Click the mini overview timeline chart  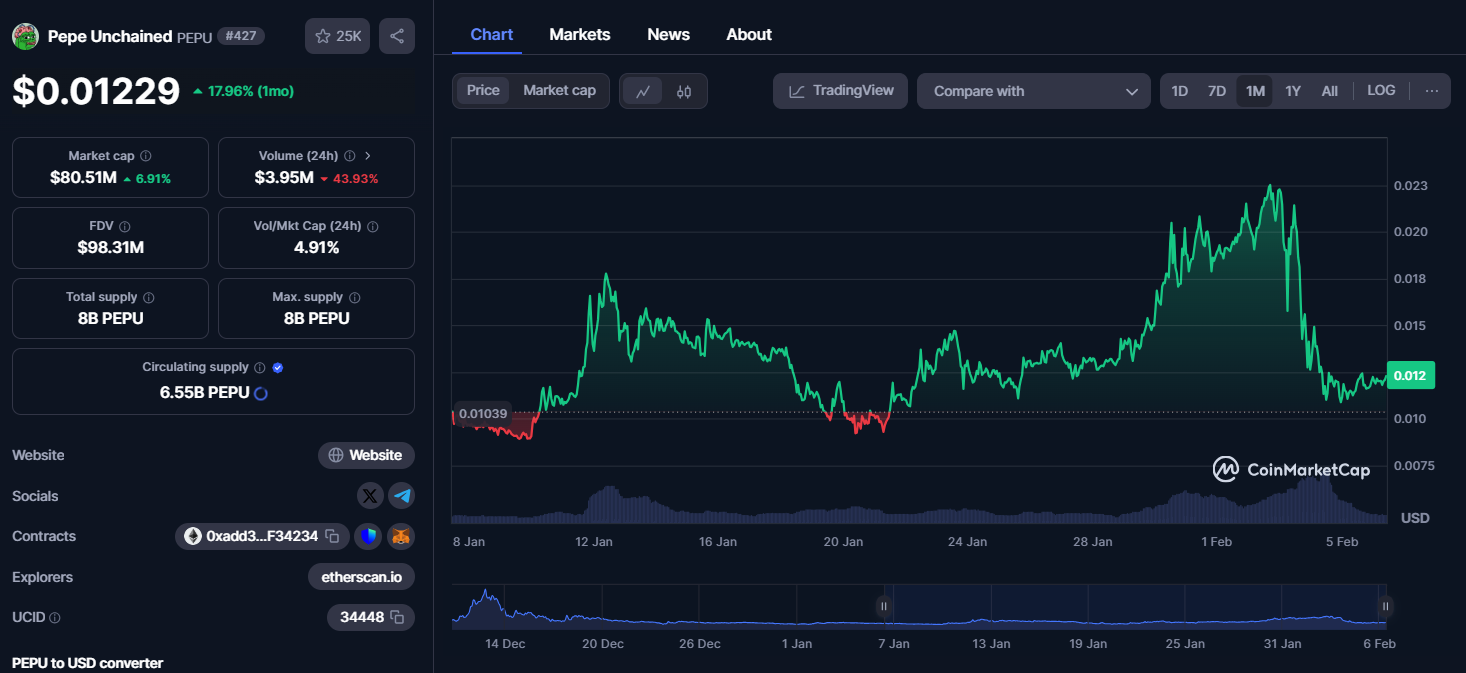[919, 607]
